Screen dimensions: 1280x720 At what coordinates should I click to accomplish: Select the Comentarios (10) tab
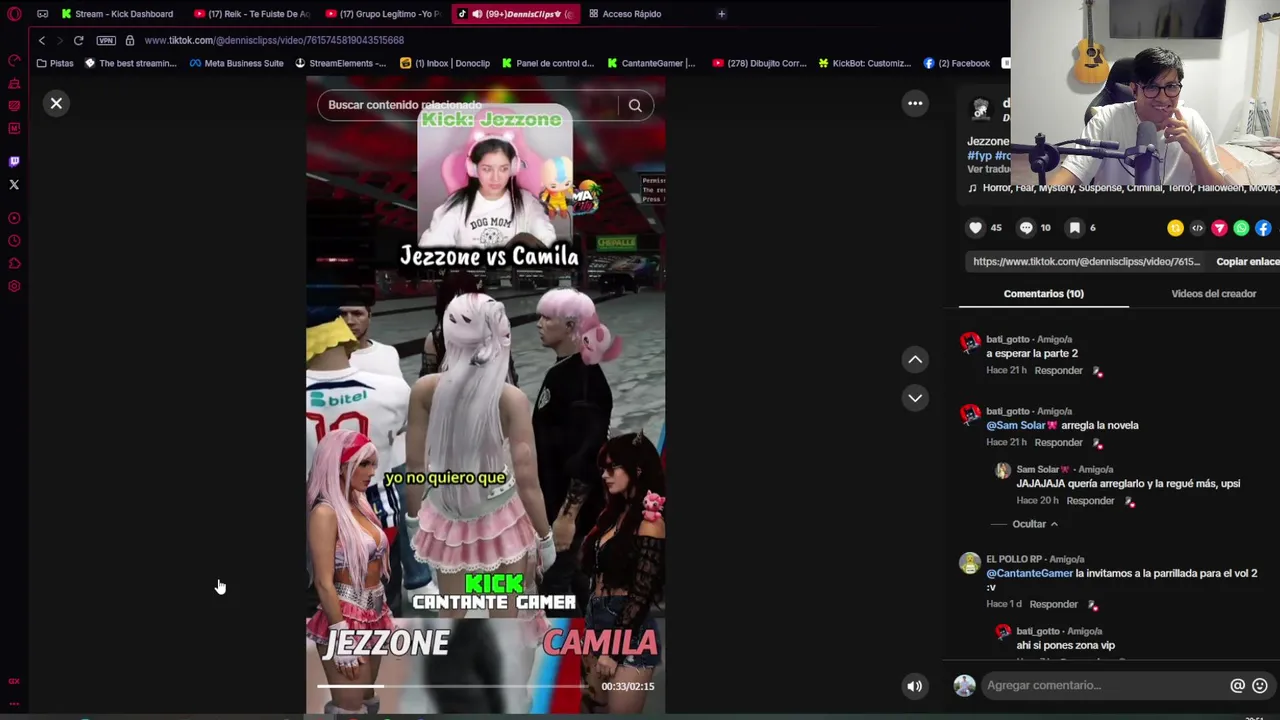pos(1043,294)
